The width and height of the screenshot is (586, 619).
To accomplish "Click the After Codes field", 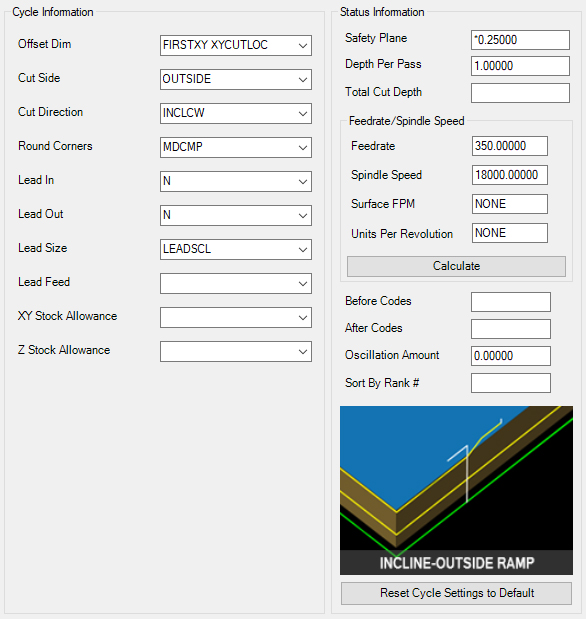I will coord(511,329).
